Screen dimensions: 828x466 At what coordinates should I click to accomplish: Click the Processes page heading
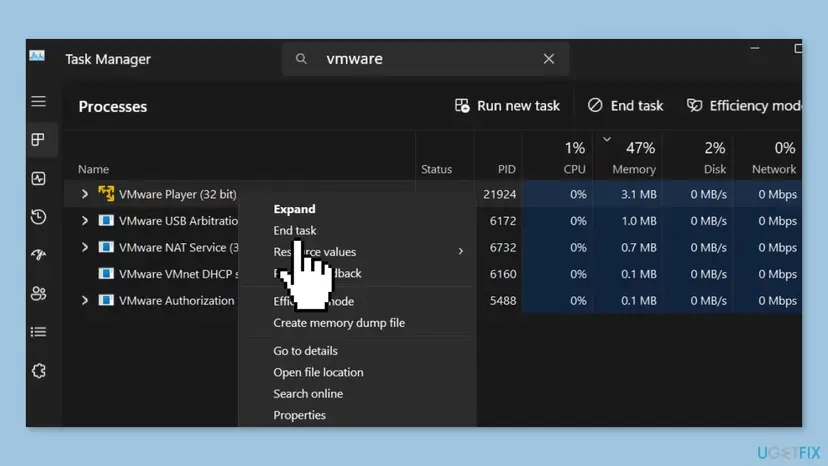click(x=112, y=106)
